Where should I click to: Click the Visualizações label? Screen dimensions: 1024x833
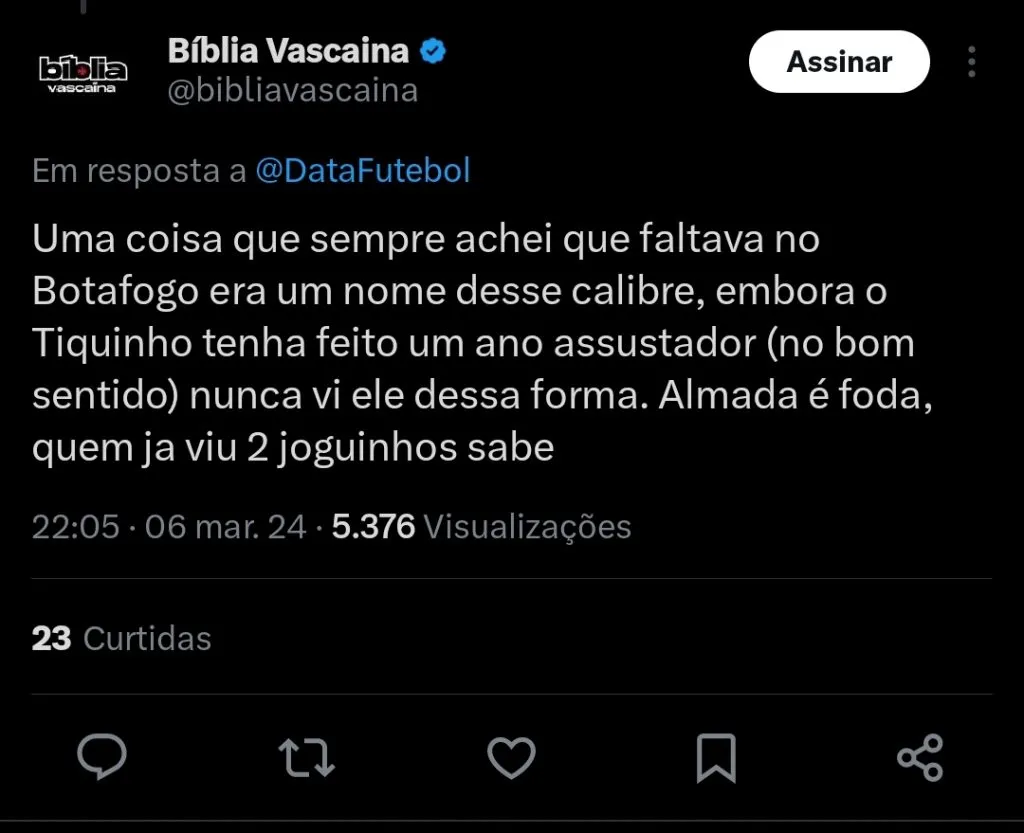pyautogui.click(x=527, y=526)
